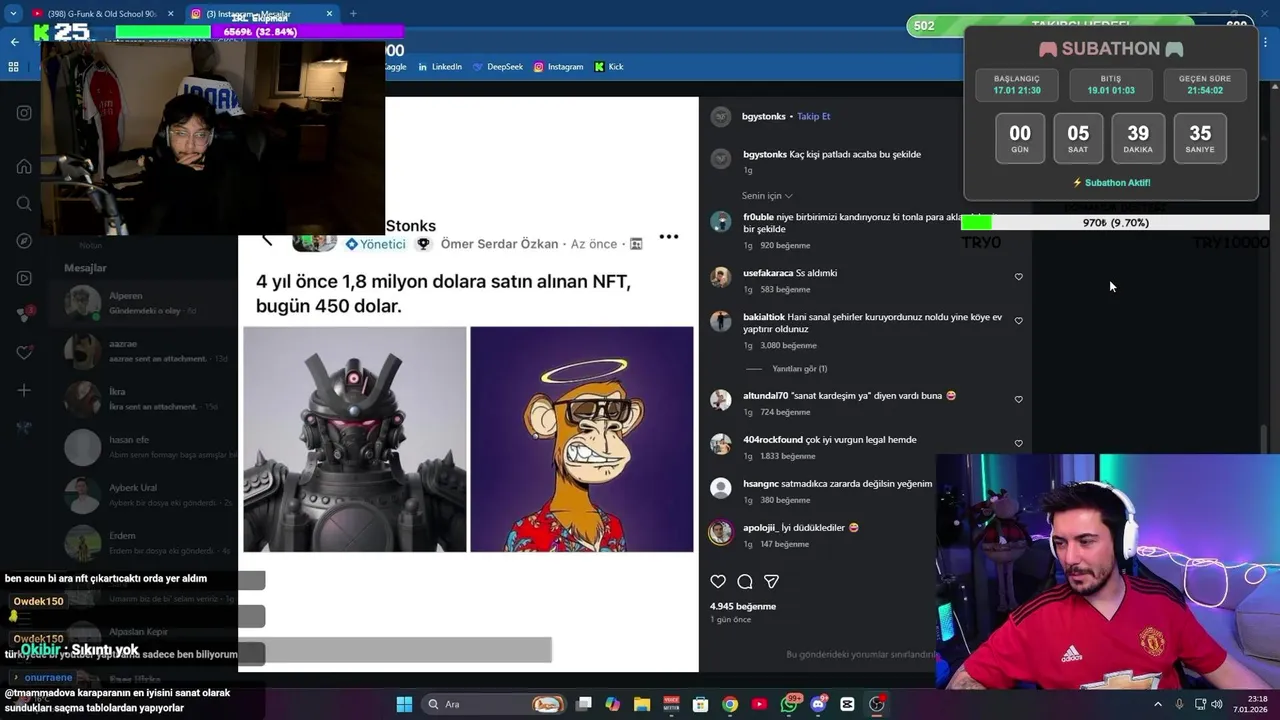Open the apps grid in bookmarks bar

(x=13, y=67)
